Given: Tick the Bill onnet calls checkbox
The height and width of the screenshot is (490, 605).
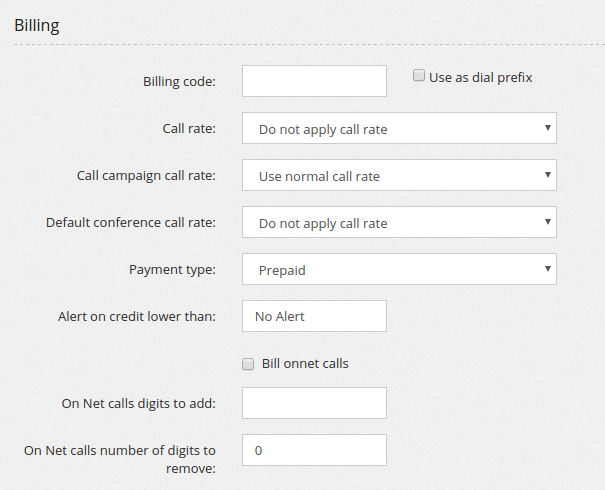Looking at the screenshot, I should point(248,364).
